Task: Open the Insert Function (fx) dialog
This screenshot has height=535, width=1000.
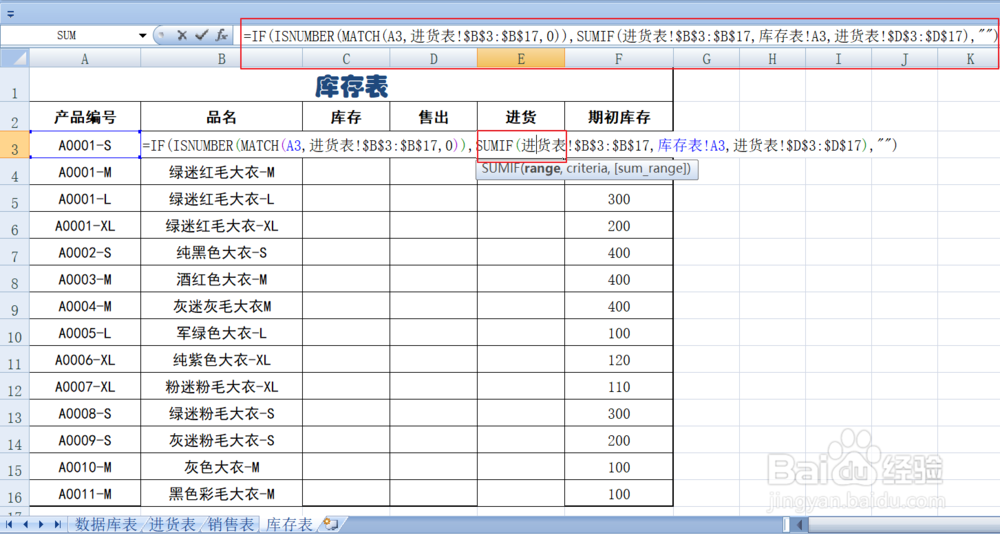Action: (x=221, y=36)
